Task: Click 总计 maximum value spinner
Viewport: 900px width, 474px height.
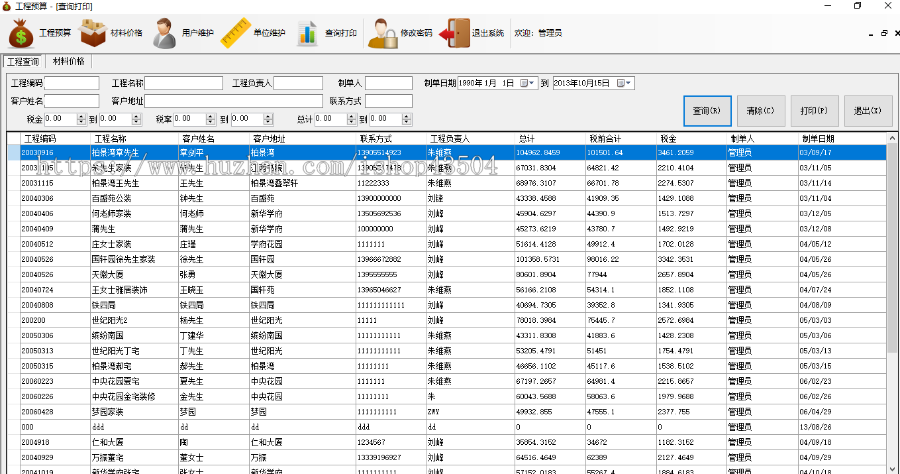Action: pos(407,119)
